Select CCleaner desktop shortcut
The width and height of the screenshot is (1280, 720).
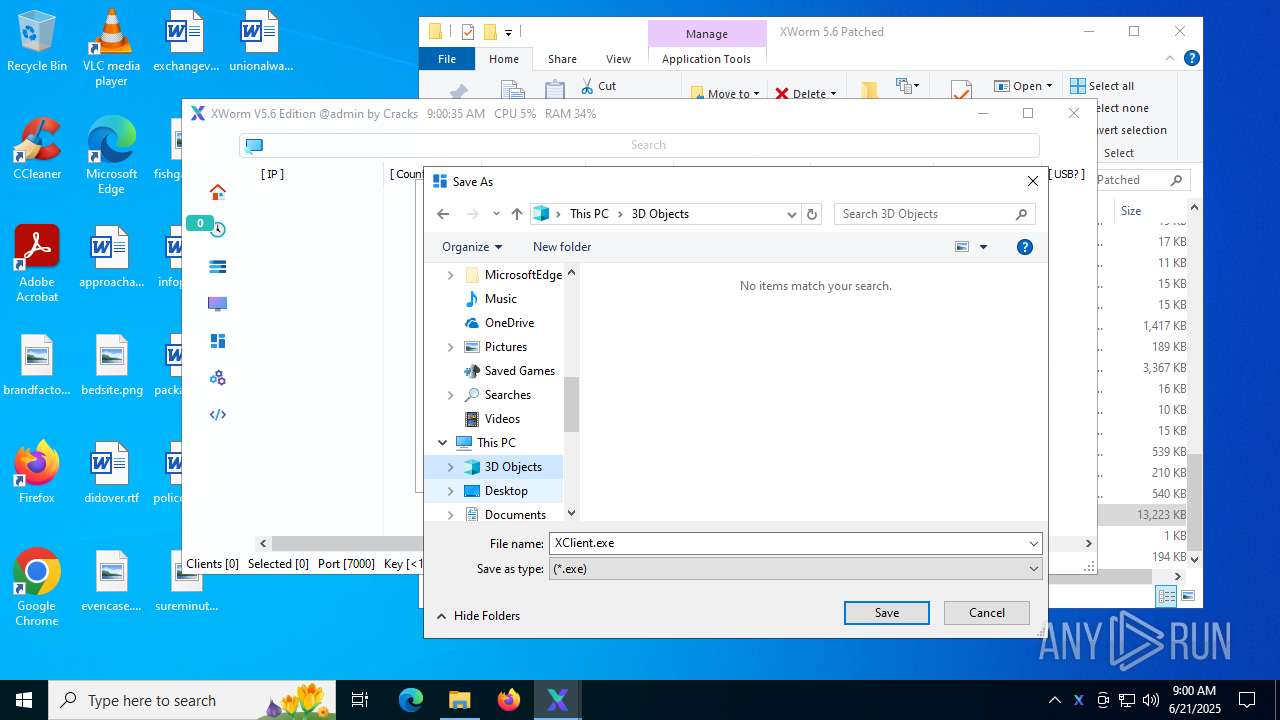click(37, 148)
